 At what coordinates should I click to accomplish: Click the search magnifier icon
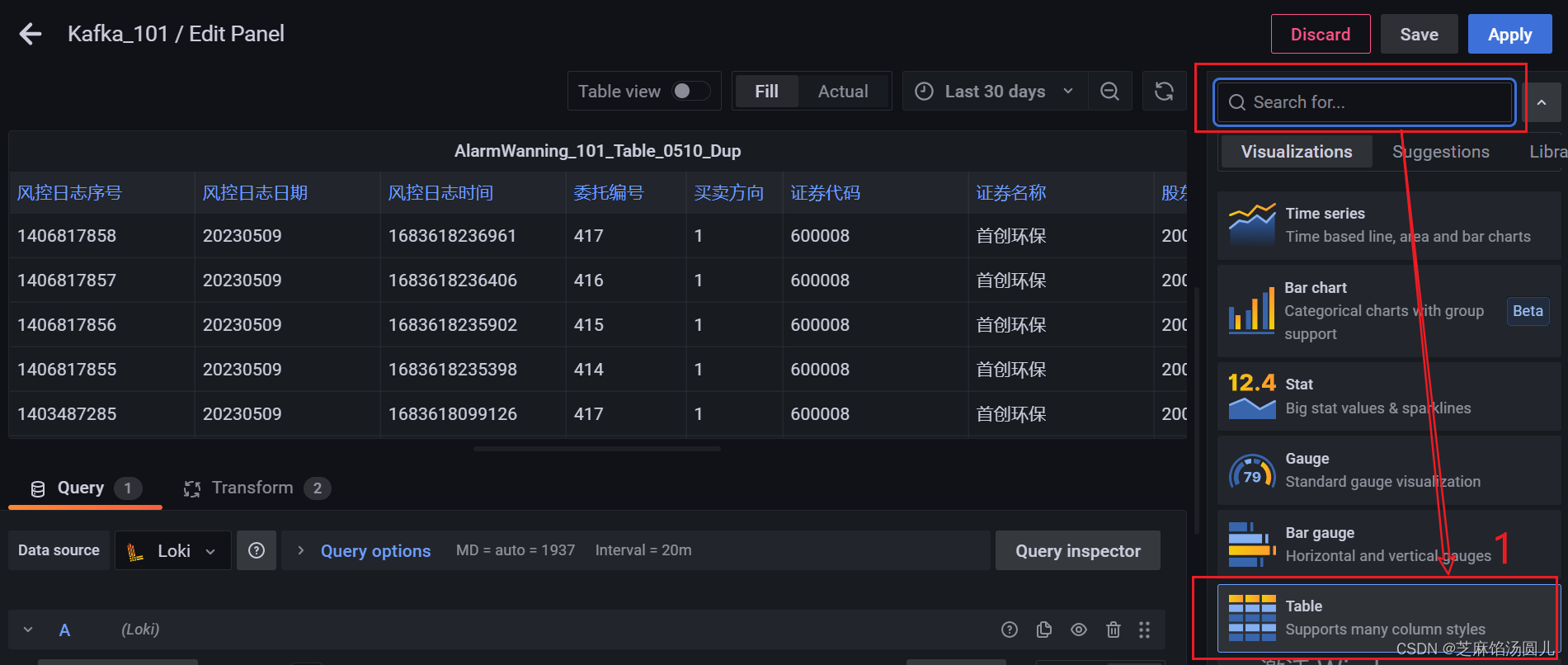click(1236, 102)
